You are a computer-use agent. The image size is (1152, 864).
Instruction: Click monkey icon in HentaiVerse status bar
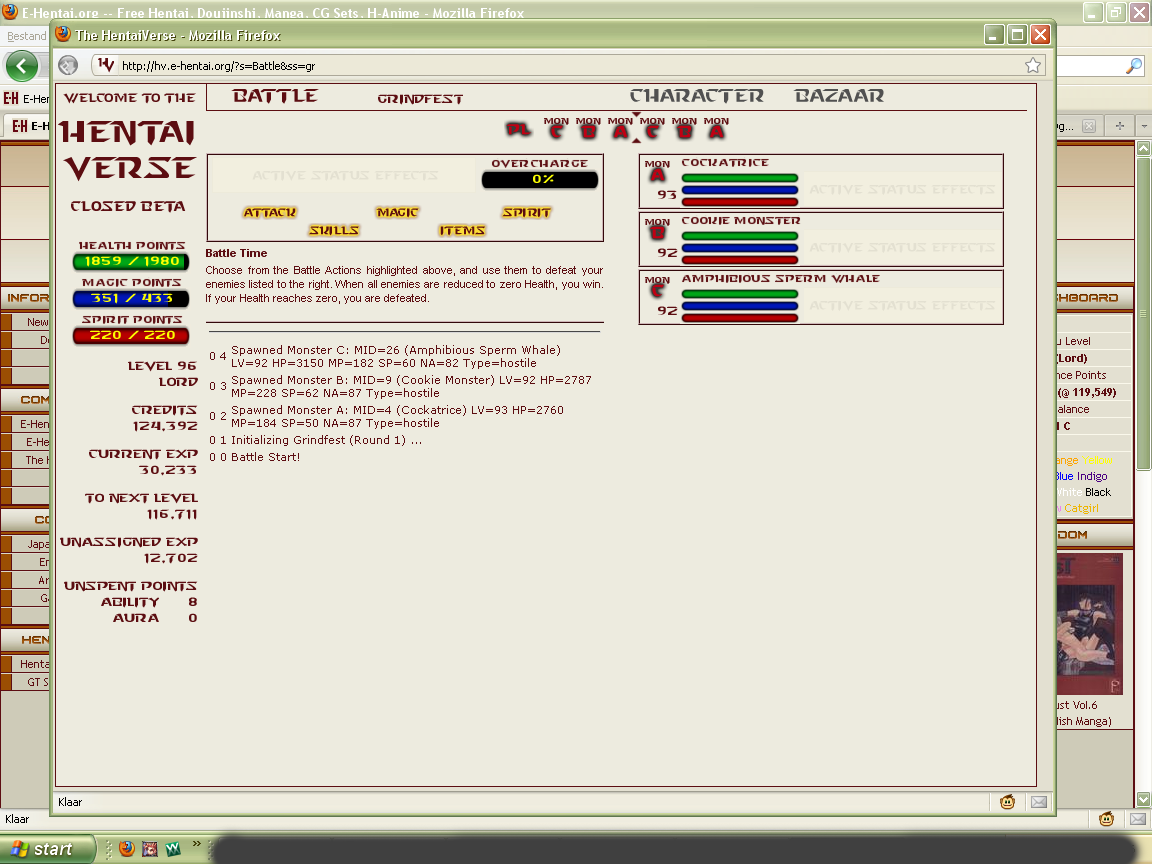(x=1007, y=802)
